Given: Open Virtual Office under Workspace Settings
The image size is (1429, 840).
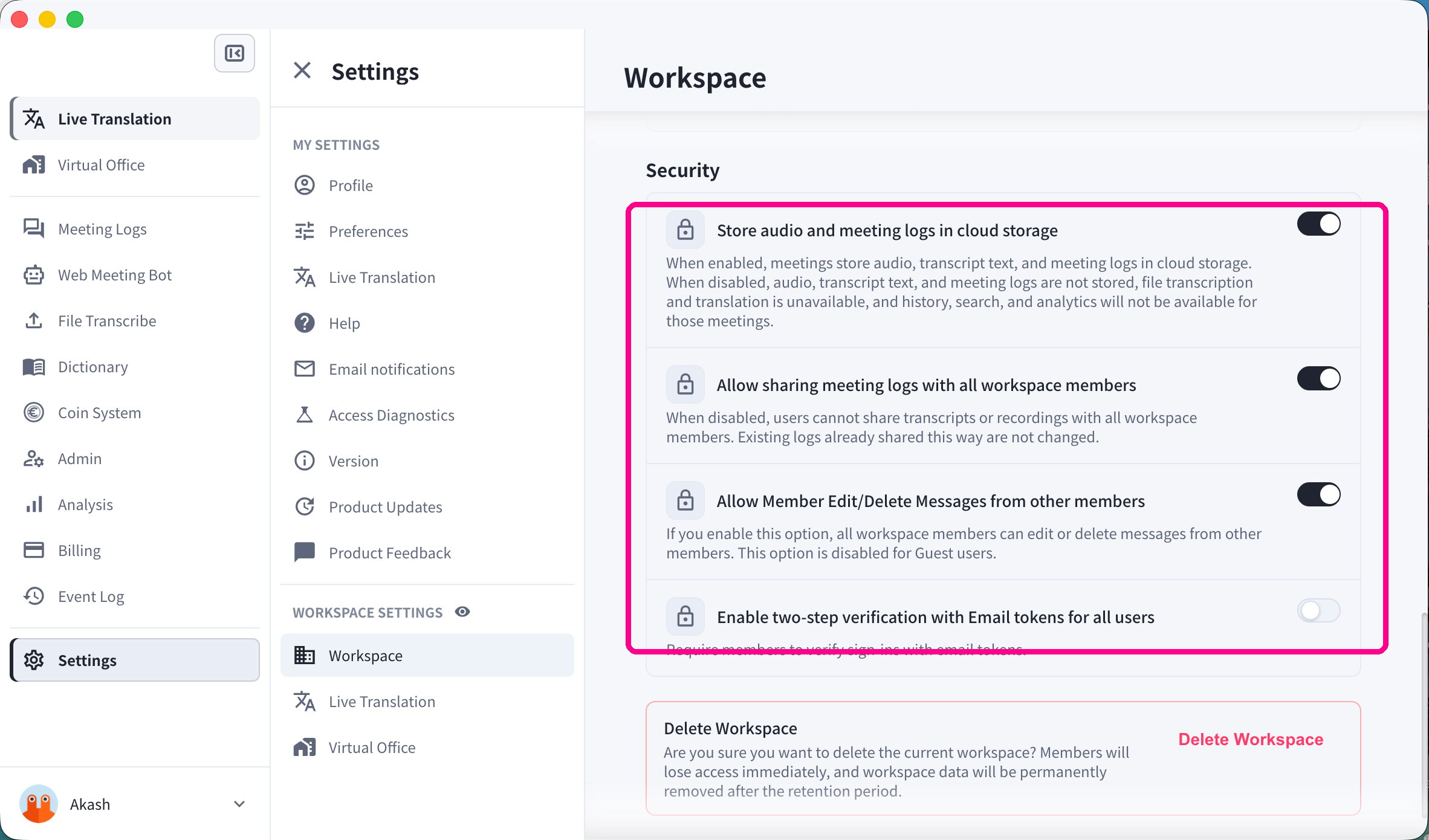Looking at the screenshot, I should pyautogui.click(x=427, y=748).
